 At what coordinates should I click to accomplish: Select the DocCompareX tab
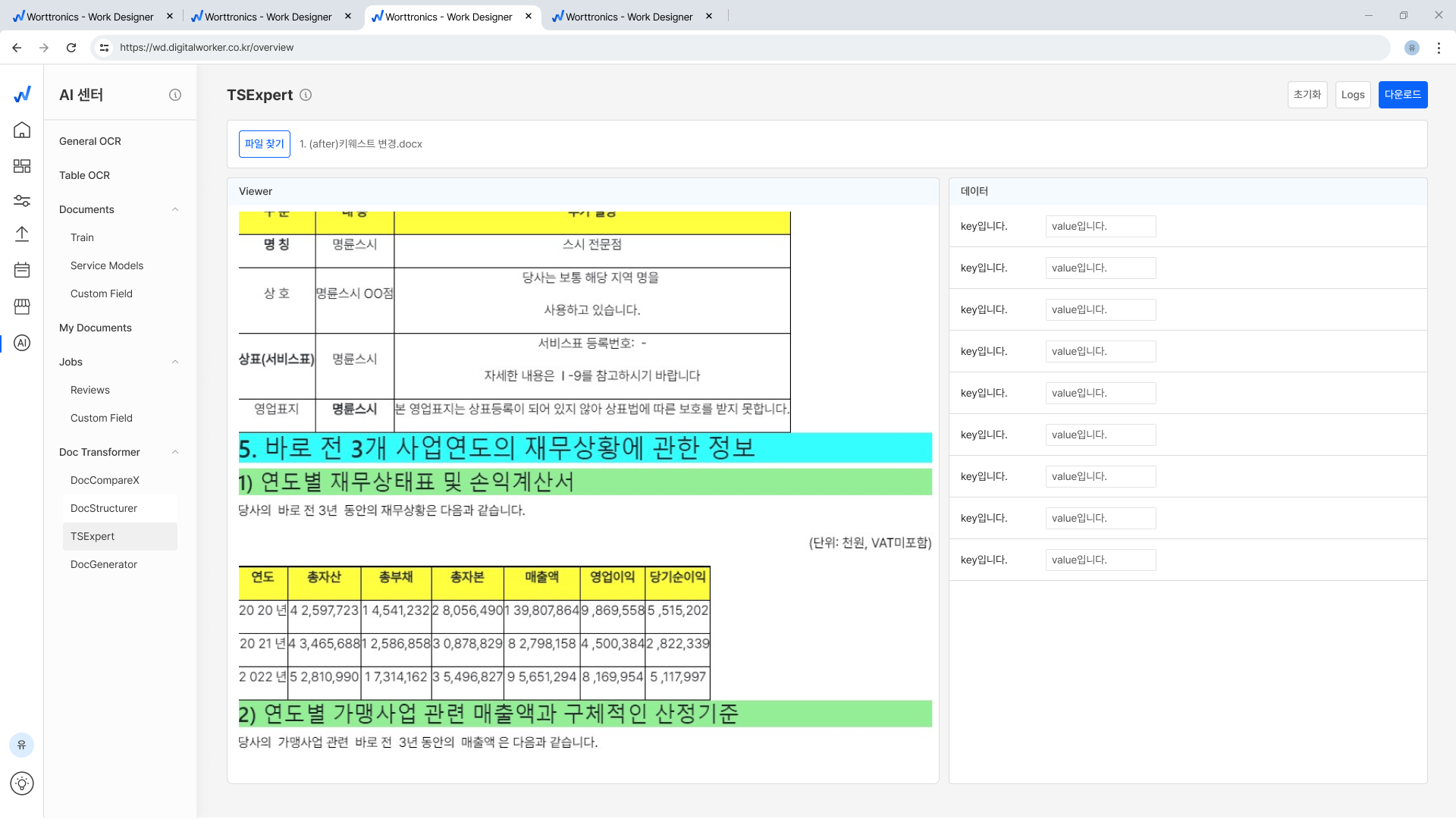[105, 480]
